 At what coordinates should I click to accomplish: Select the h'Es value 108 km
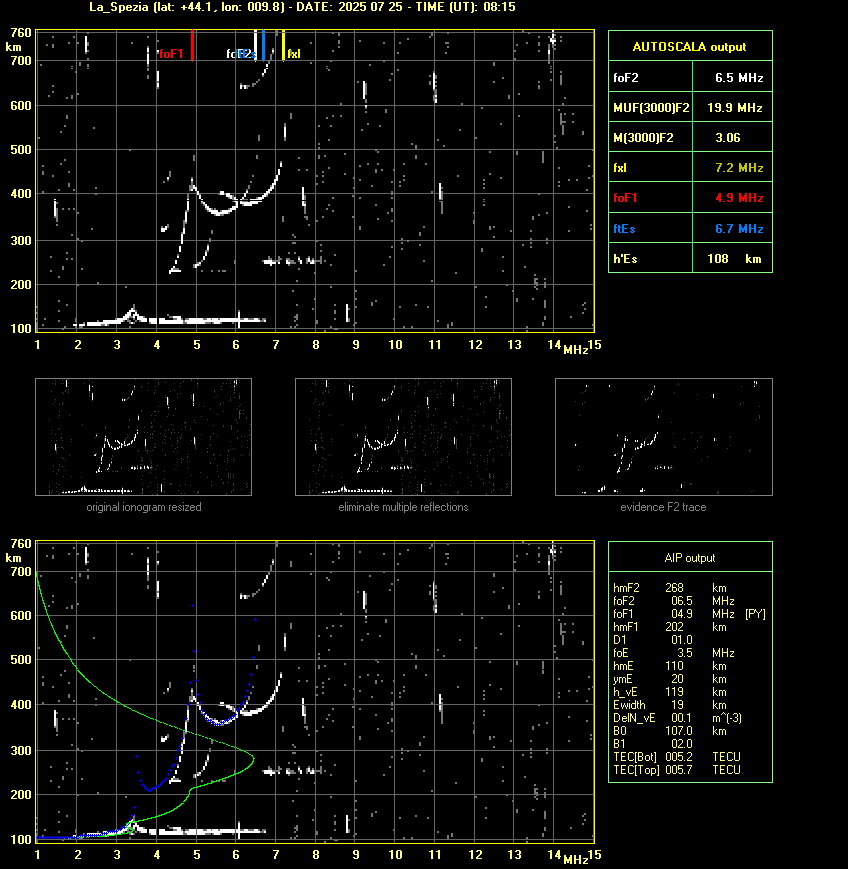tap(734, 258)
